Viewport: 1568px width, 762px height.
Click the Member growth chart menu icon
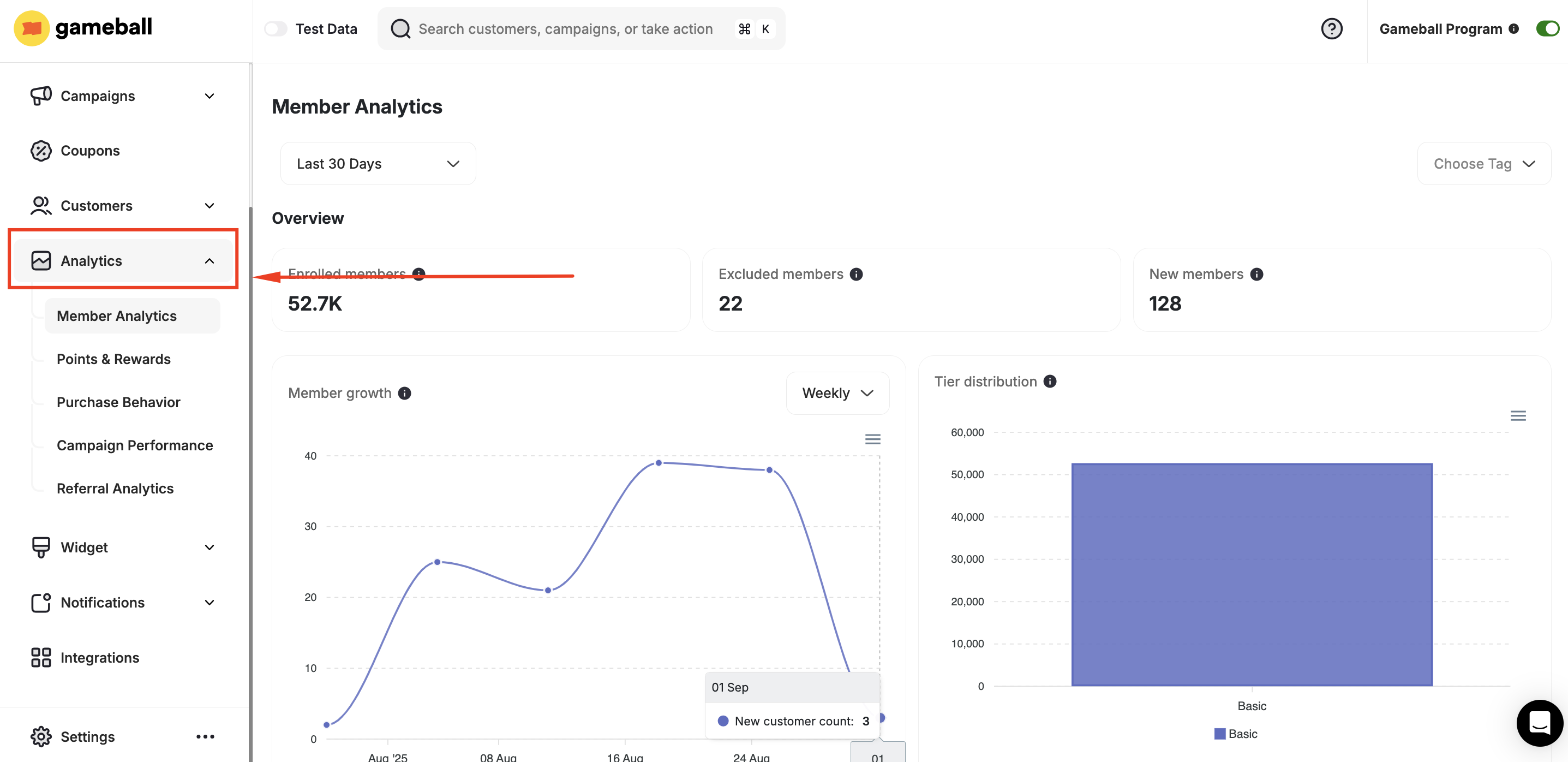[872, 438]
